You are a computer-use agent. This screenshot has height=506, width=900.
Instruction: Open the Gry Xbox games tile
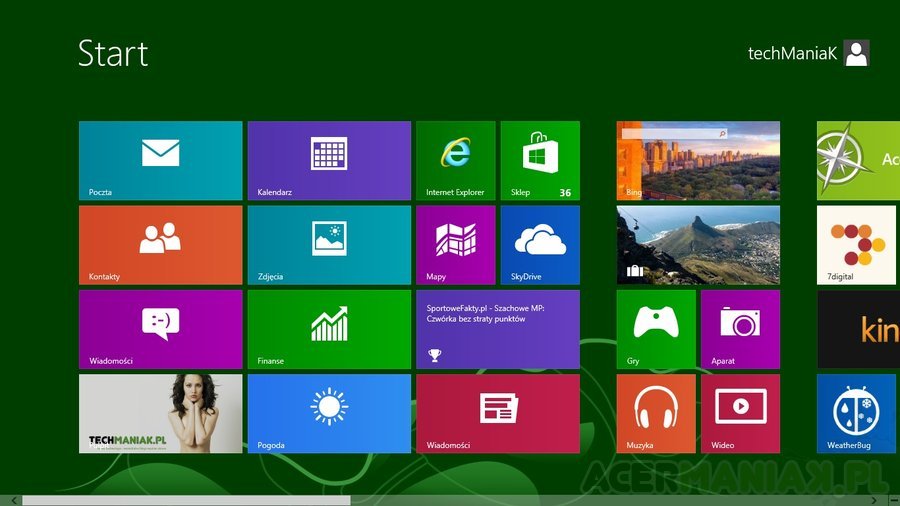(656, 329)
